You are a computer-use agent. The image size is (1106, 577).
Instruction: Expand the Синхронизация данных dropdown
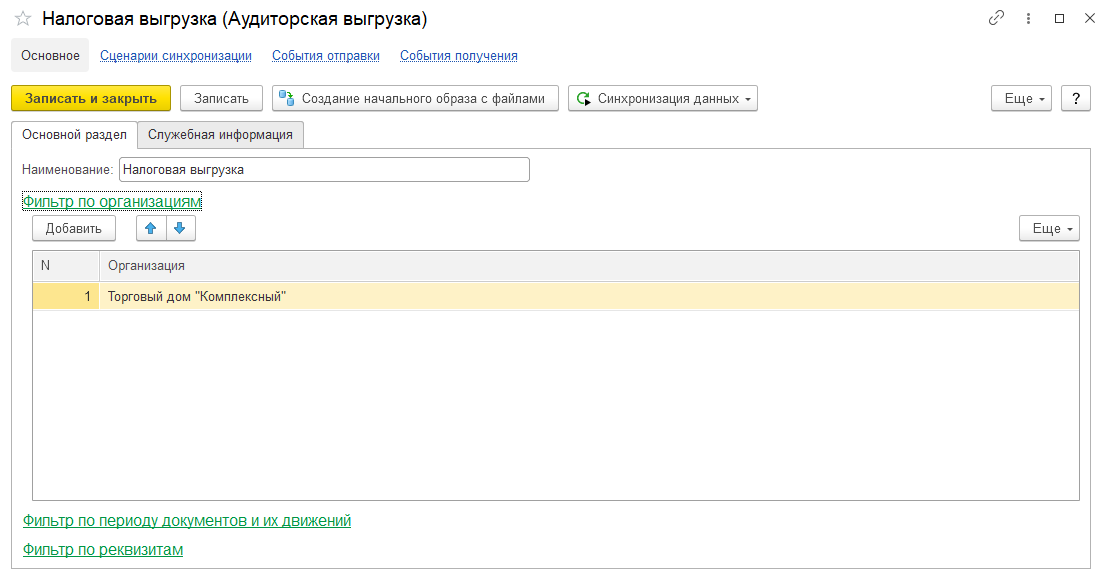[748, 98]
